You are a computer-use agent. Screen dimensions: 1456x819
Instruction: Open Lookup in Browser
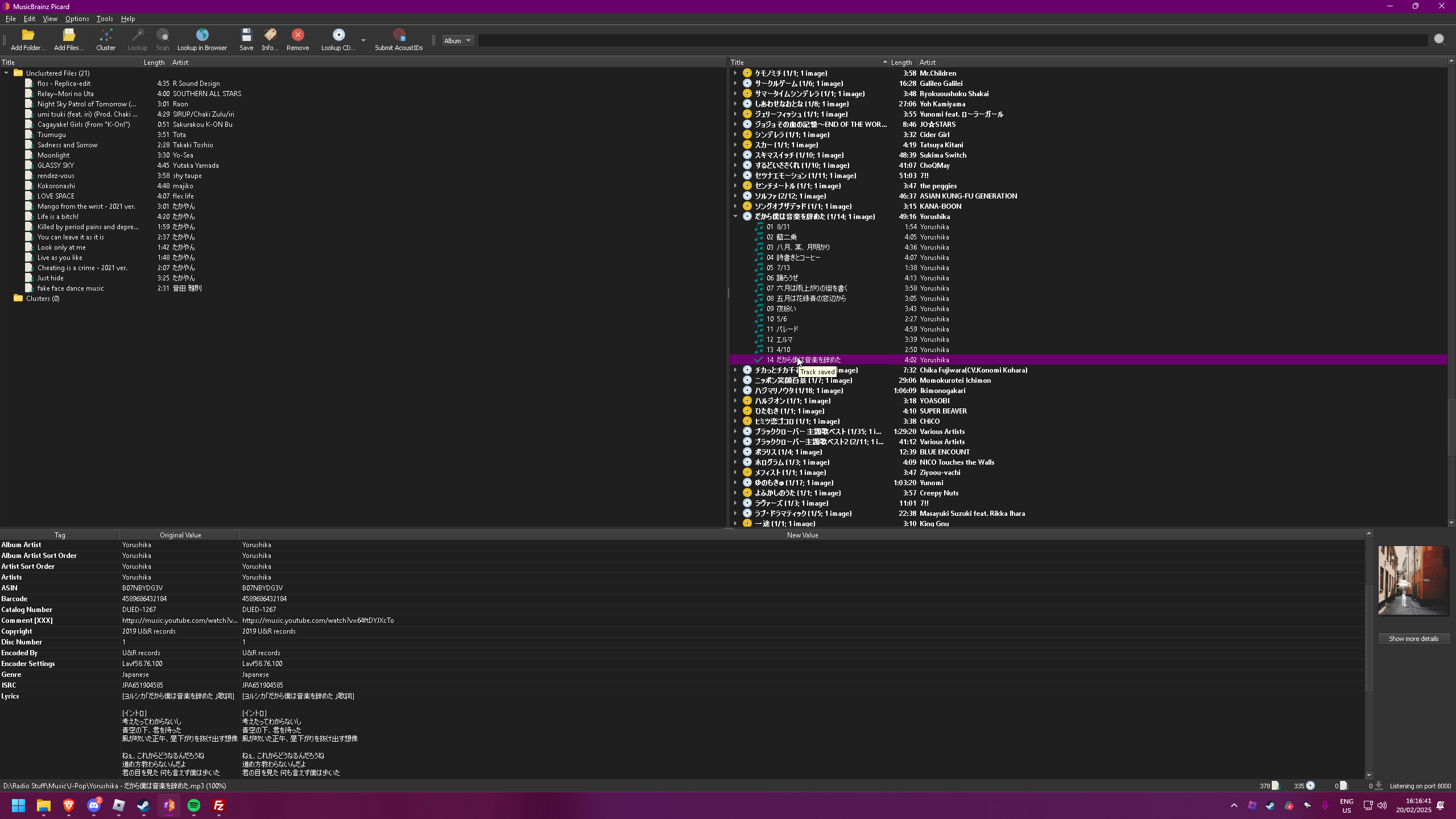click(202, 40)
